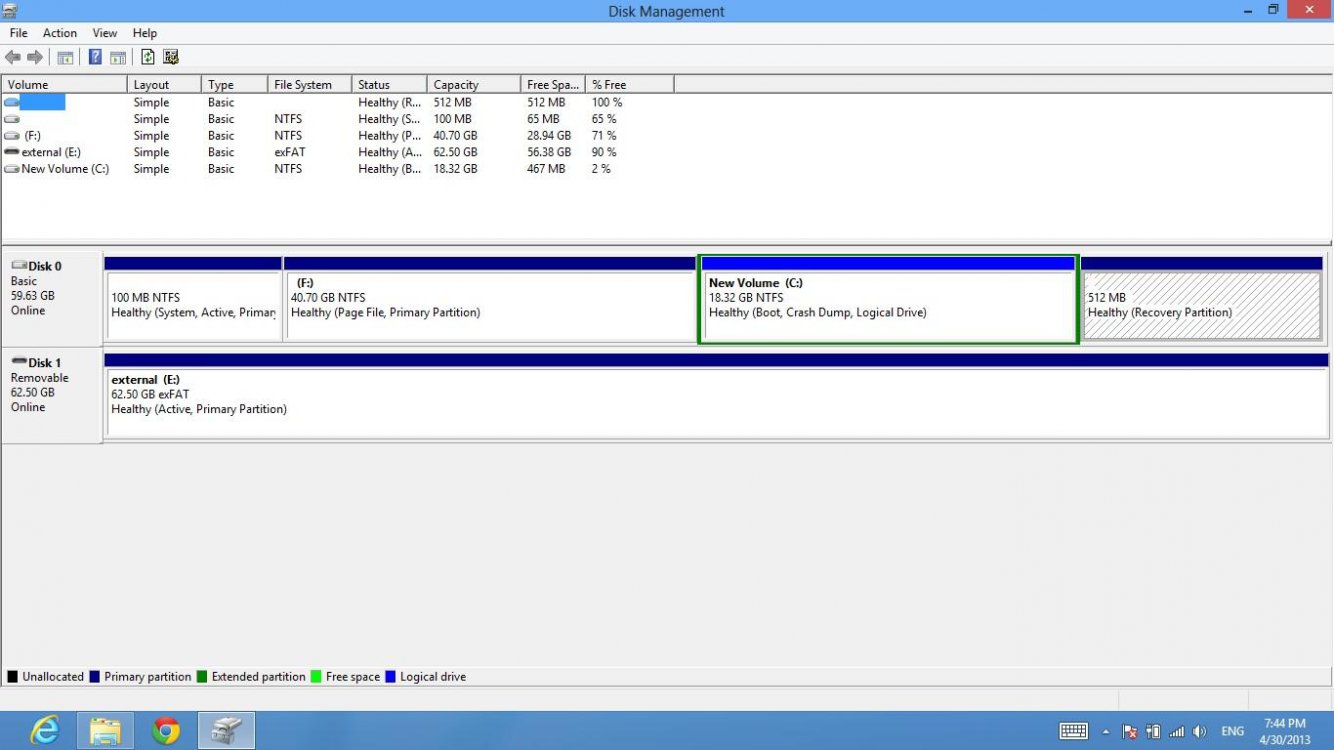Click the "40.70 GB" capacity cell
This screenshot has height=750, width=1334.
click(x=456, y=135)
